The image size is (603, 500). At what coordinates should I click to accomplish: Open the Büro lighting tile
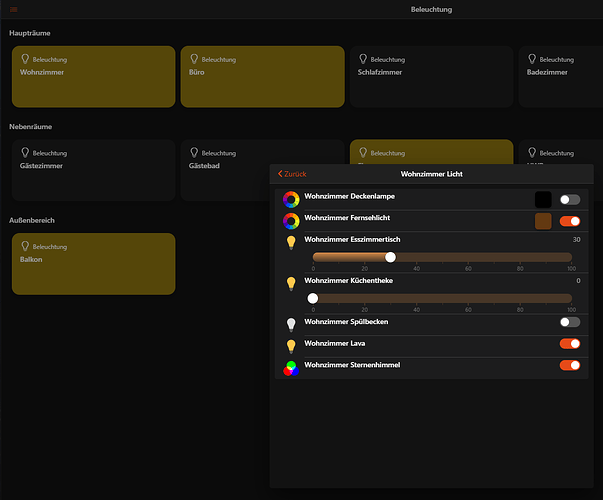tap(262, 76)
